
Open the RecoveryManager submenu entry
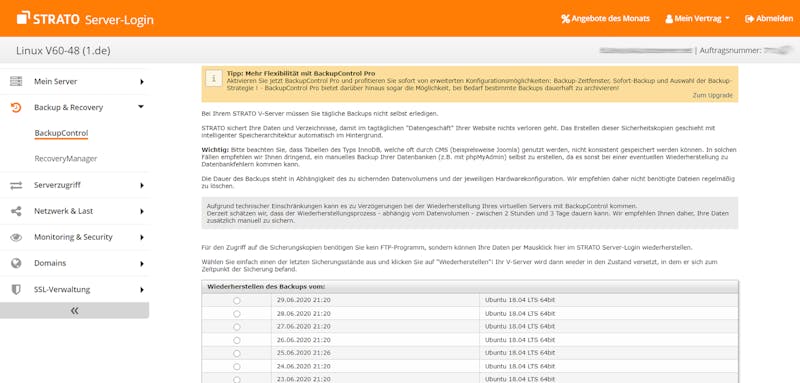(x=66, y=159)
